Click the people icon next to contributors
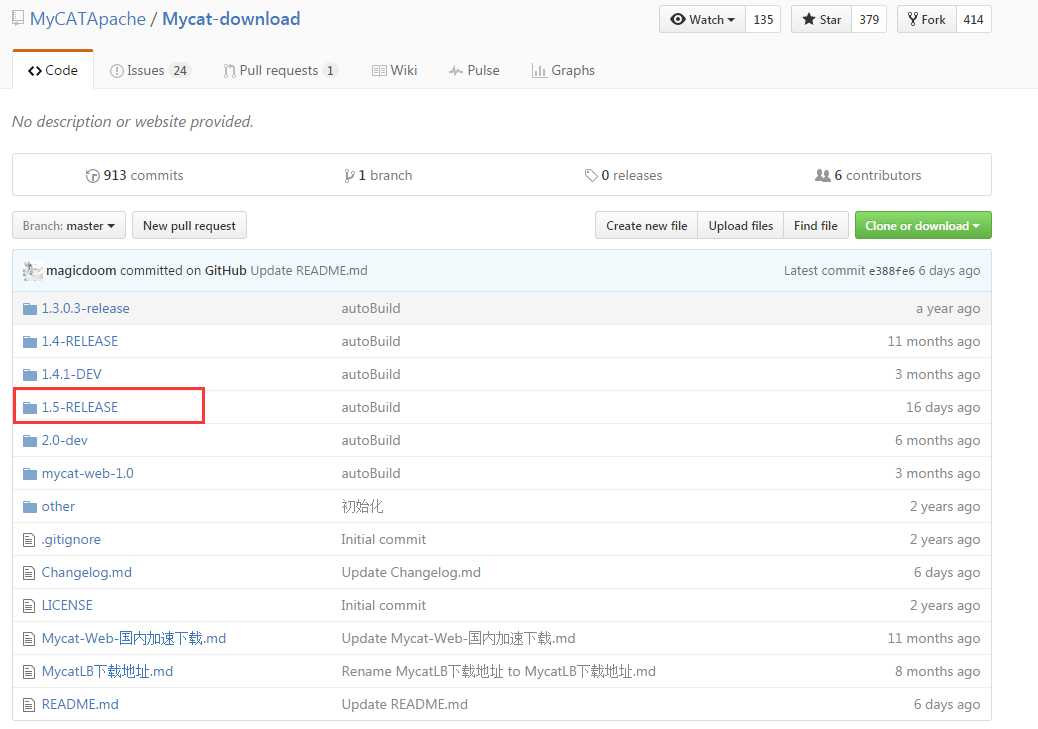Screen dimensions: 1038x729 coord(822,175)
